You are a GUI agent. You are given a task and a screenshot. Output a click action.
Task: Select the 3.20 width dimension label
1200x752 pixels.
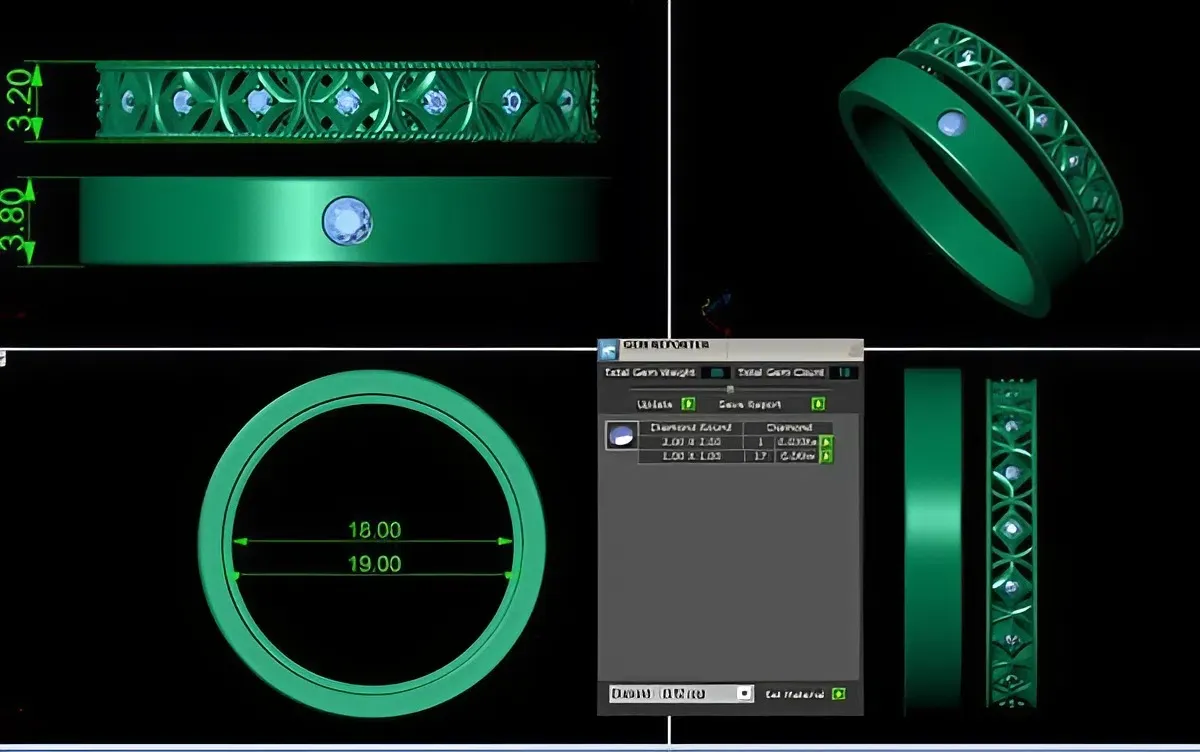coord(19,100)
